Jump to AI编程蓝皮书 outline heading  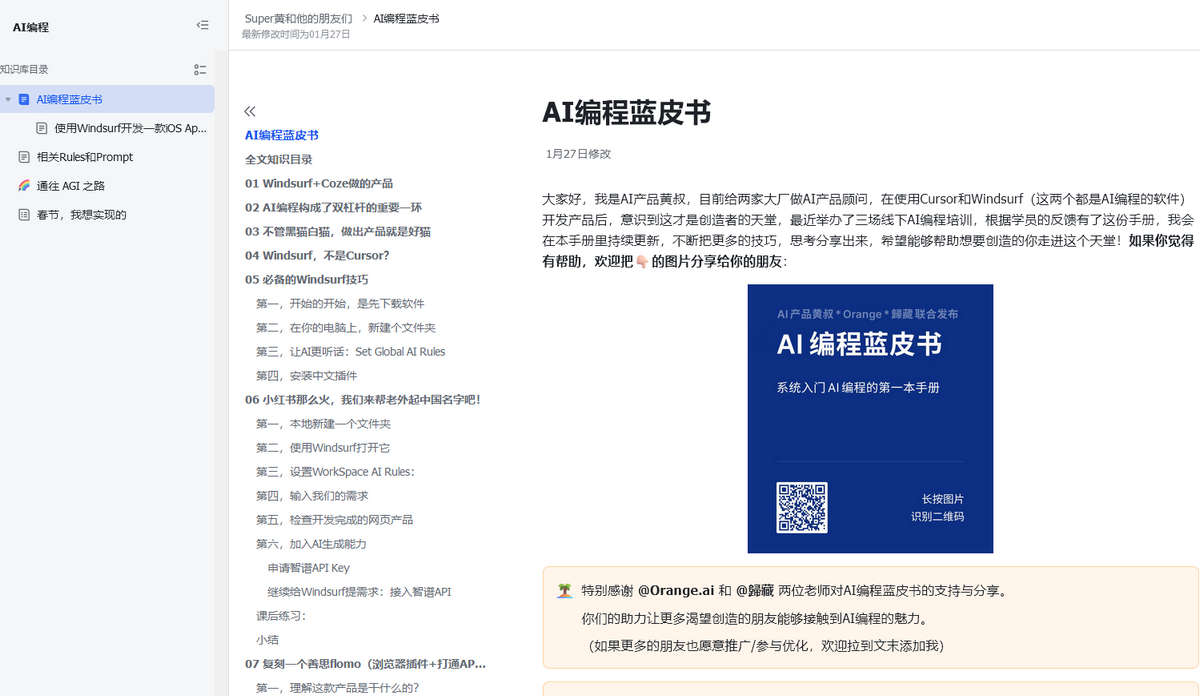282,135
